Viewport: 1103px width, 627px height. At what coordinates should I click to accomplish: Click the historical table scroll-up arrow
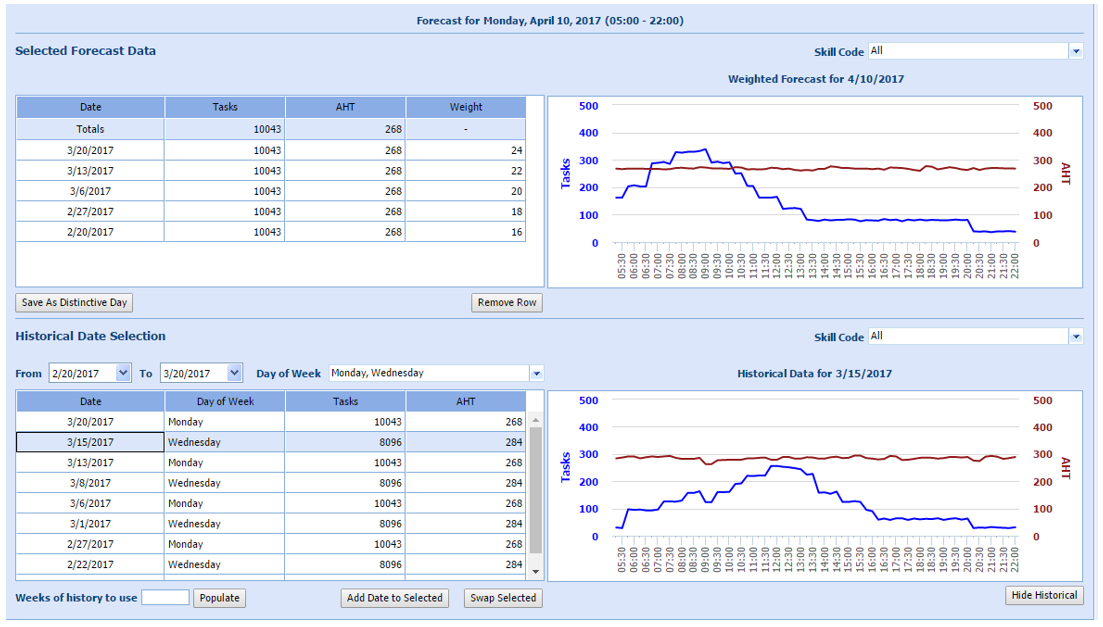pyautogui.click(x=536, y=422)
